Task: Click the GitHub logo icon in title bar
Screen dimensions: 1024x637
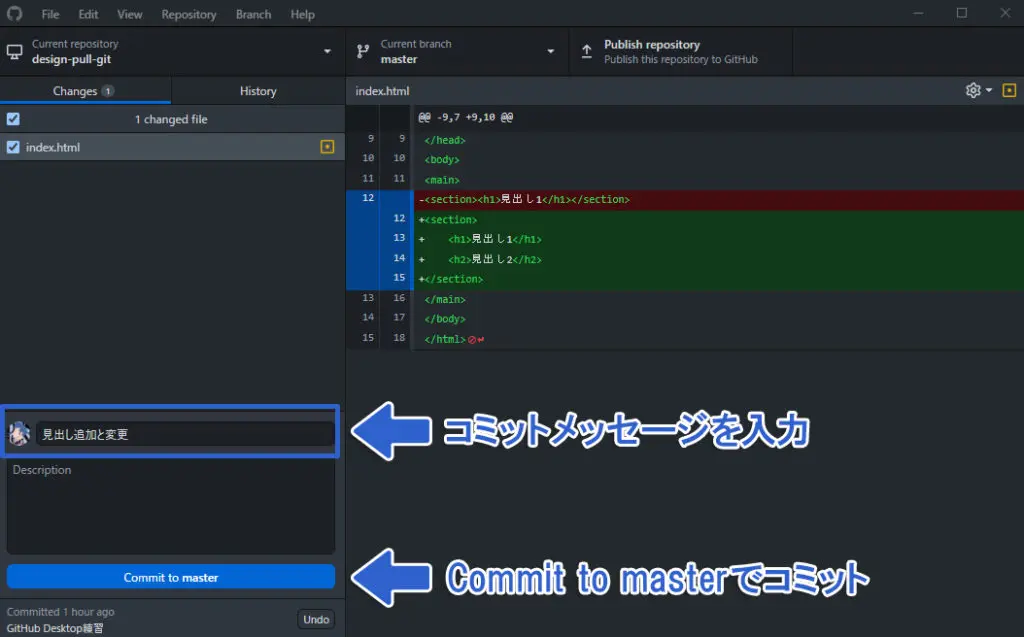Action: pyautogui.click(x=14, y=14)
